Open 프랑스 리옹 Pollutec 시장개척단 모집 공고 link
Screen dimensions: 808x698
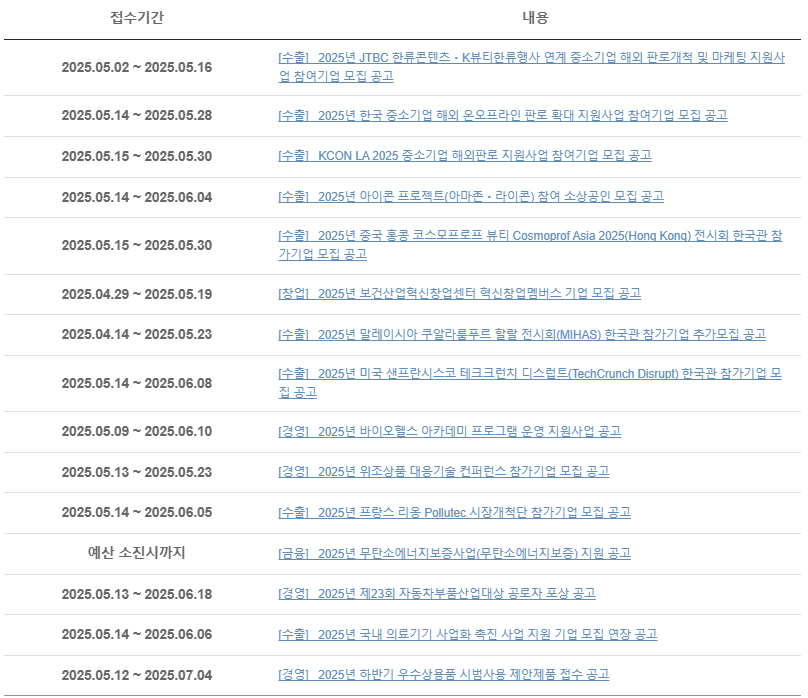click(454, 513)
